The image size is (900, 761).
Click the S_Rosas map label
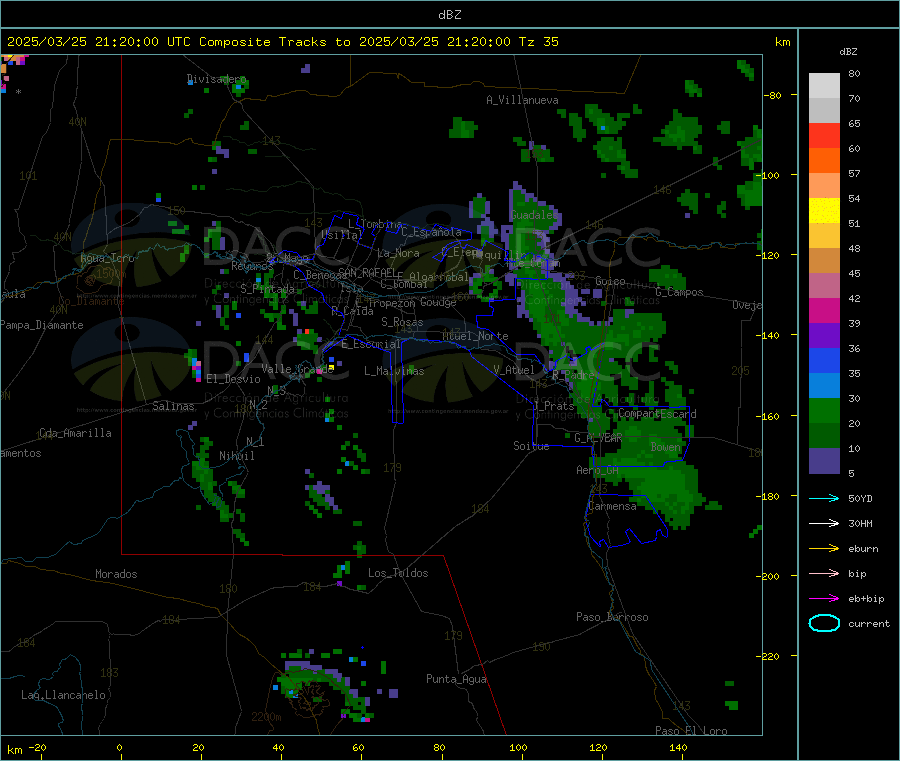402,322
